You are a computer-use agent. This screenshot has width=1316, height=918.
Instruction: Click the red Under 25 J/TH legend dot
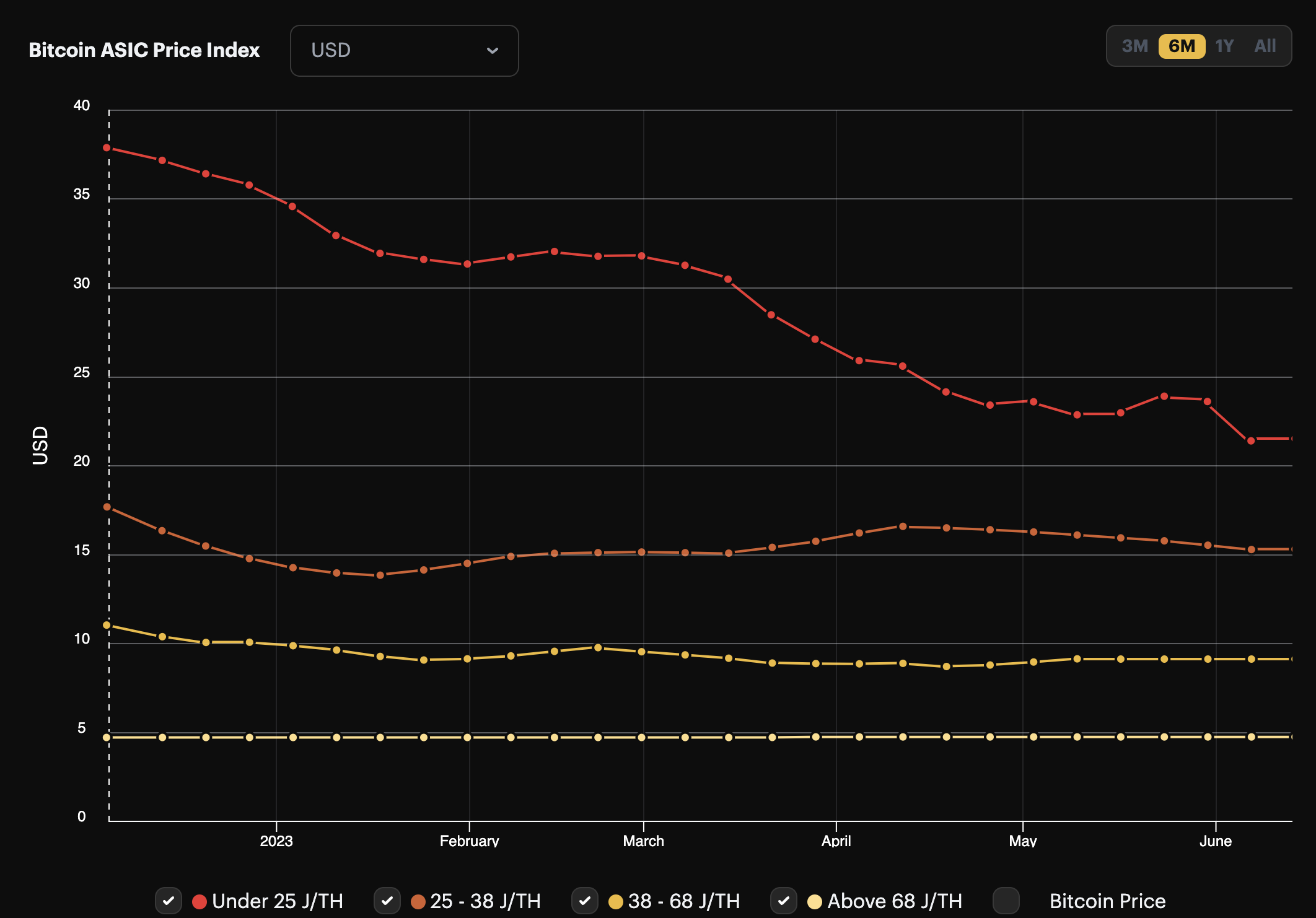pyautogui.click(x=199, y=902)
